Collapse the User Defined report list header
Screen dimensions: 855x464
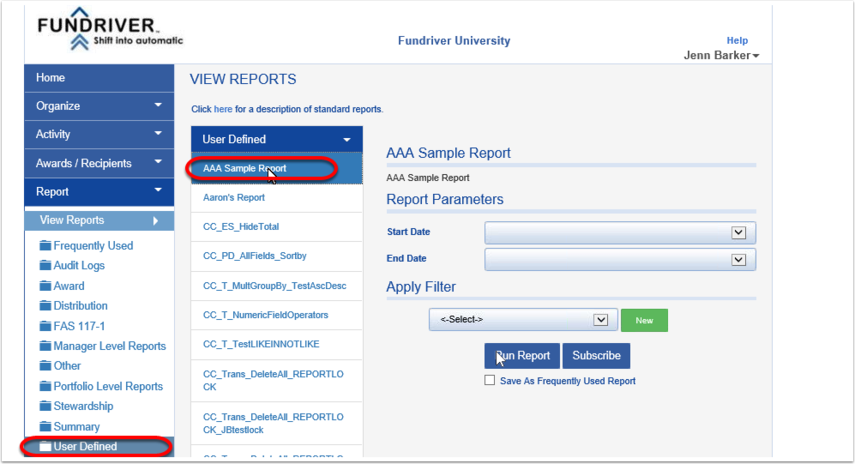[277, 139]
